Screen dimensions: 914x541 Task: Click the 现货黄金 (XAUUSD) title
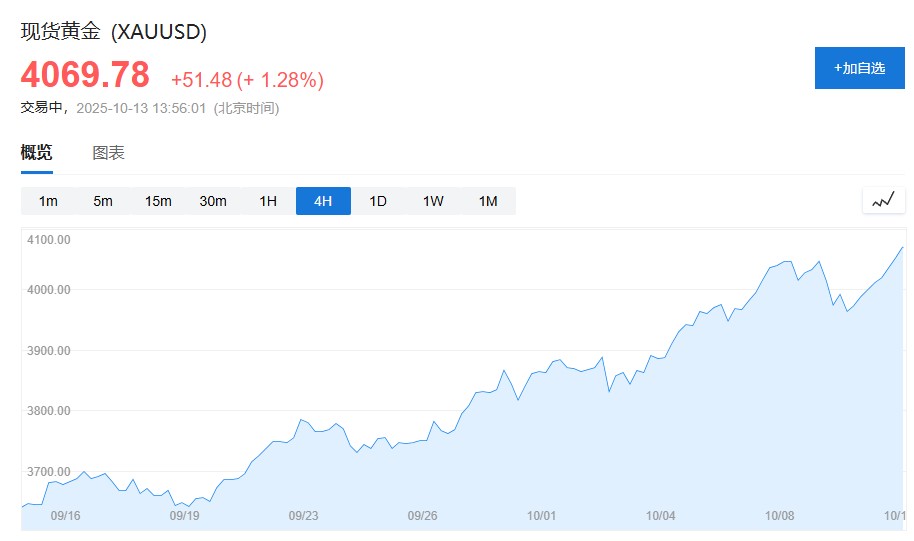pos(114,32)
